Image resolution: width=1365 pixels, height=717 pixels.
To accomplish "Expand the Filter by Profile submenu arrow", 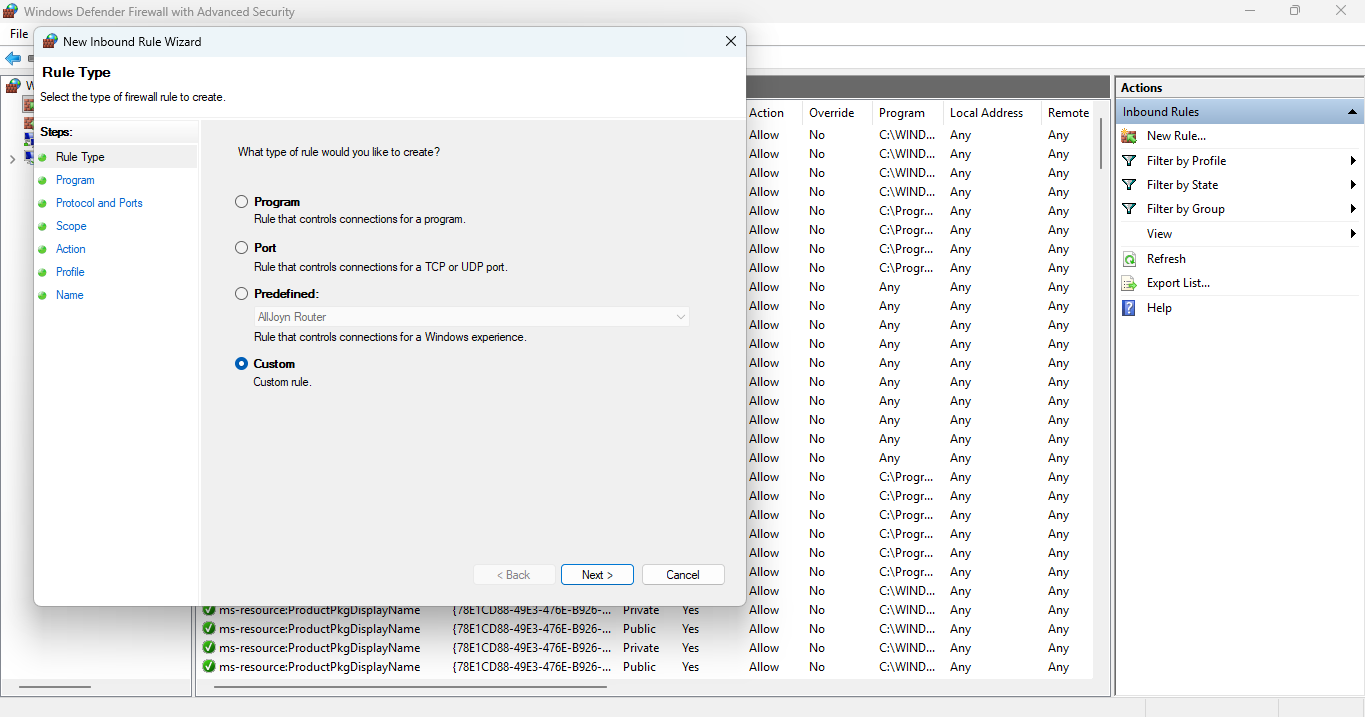I will tap(1353, 160).
